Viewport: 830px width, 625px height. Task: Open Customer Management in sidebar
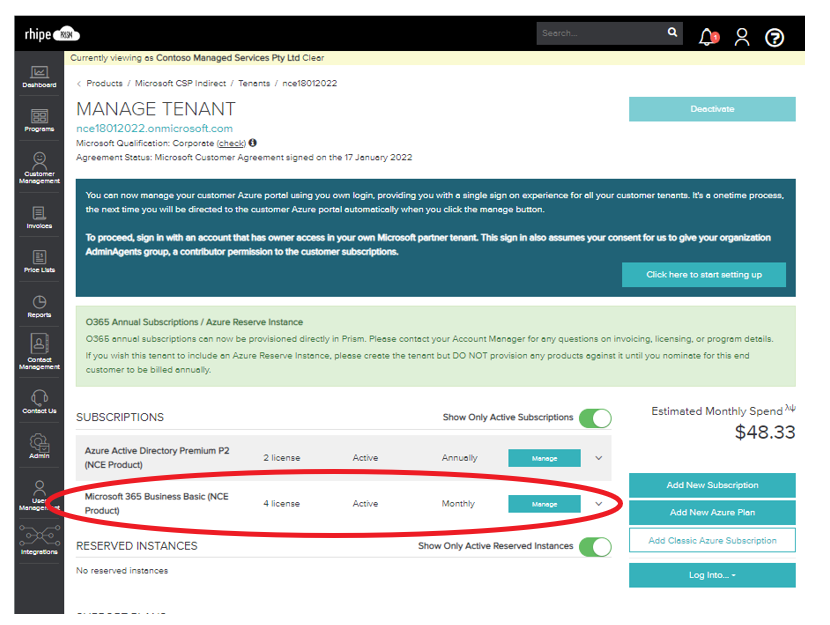pos(39,168)
